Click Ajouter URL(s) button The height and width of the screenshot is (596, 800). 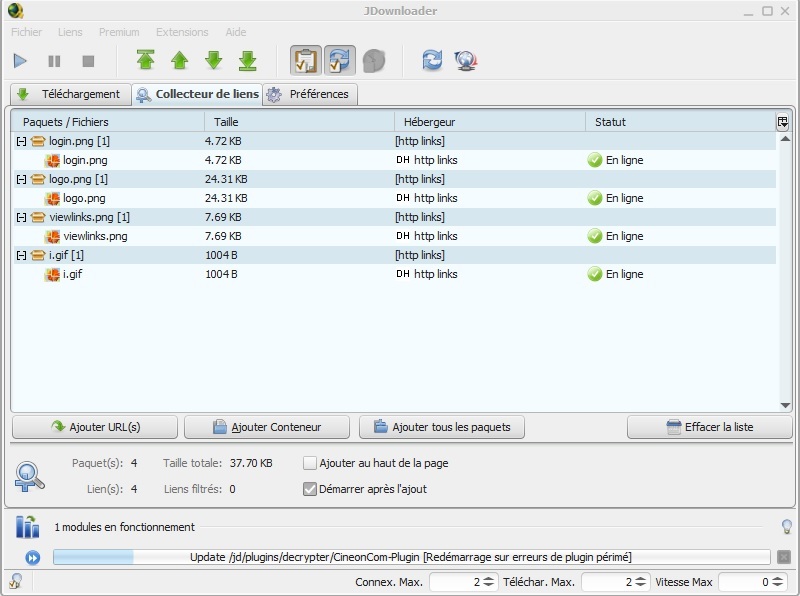(95, 427)
